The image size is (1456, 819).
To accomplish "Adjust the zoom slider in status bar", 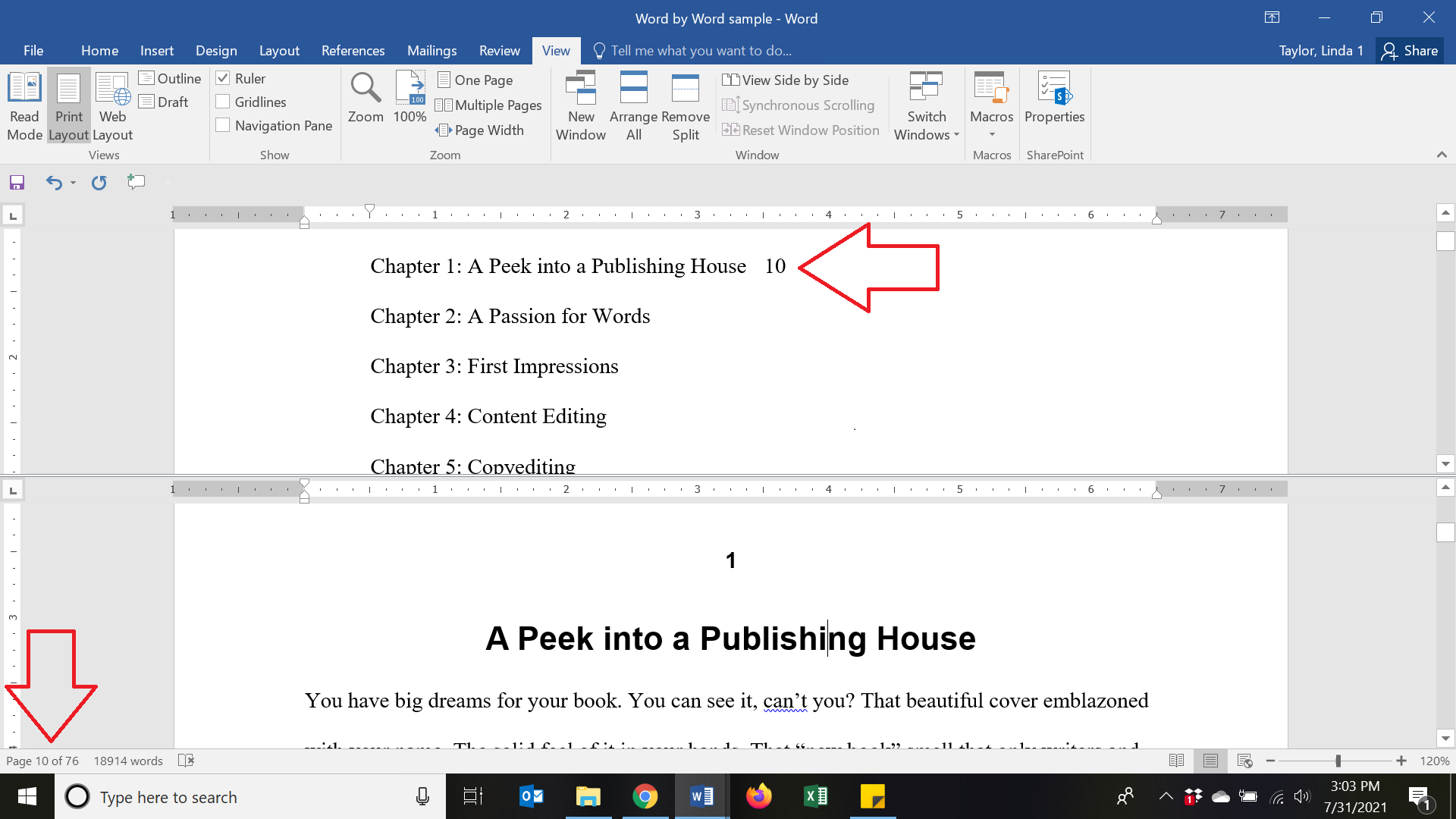I will [1338, 761].
